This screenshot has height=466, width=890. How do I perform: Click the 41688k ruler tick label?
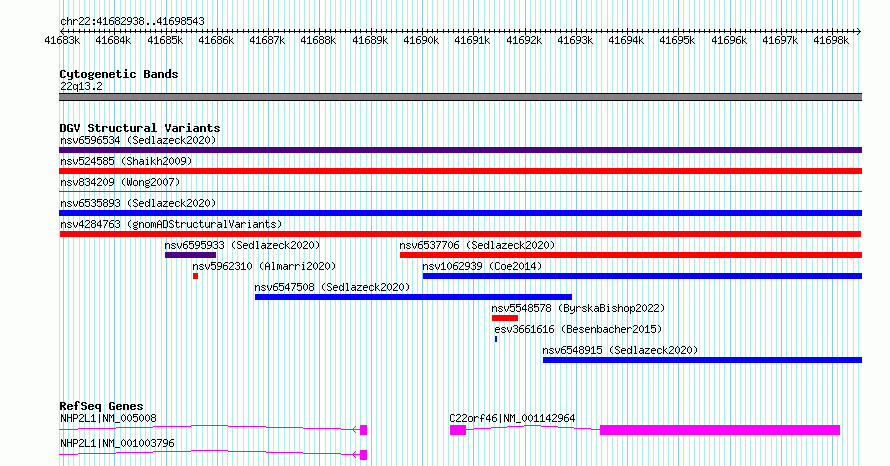click(318, 40)
